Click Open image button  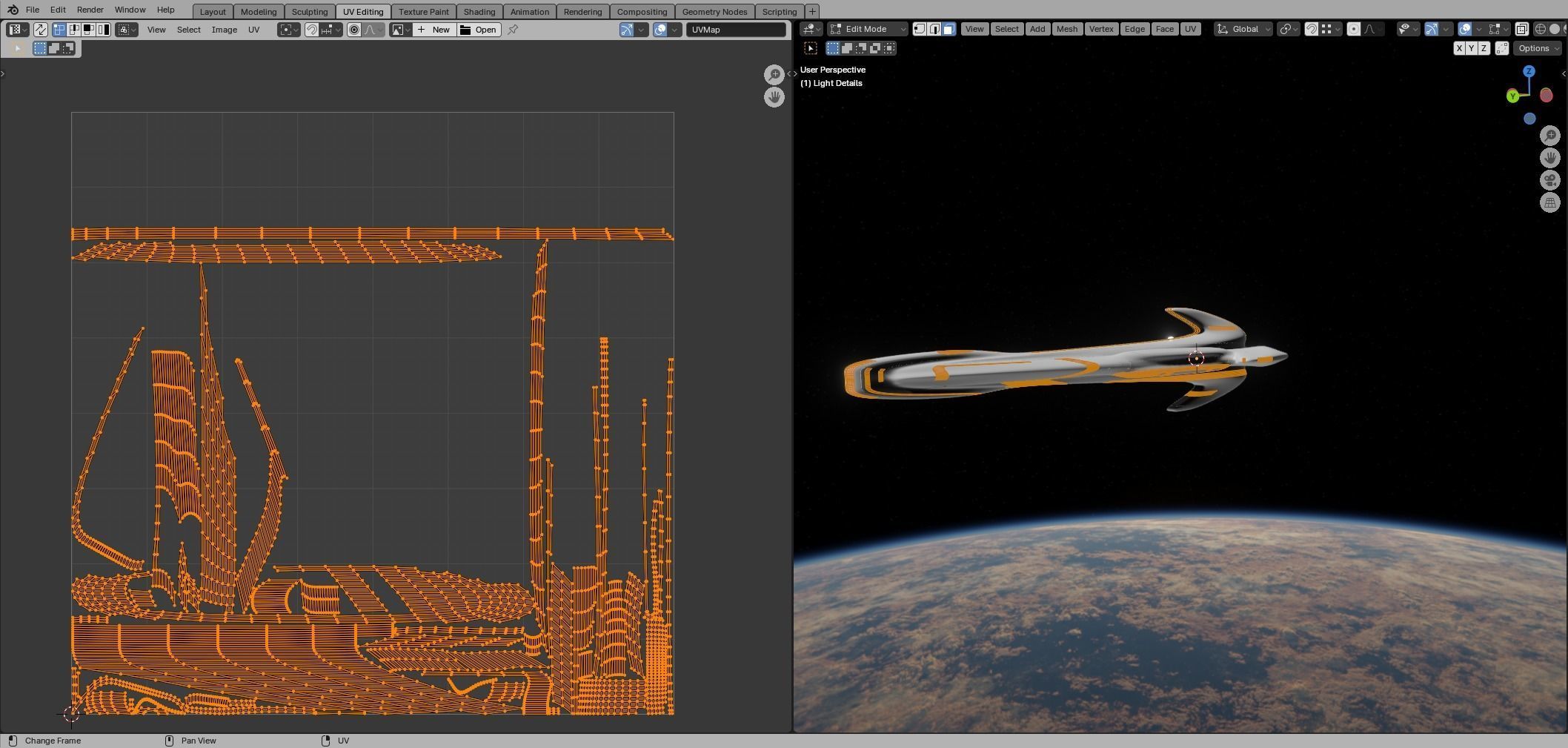479,30
